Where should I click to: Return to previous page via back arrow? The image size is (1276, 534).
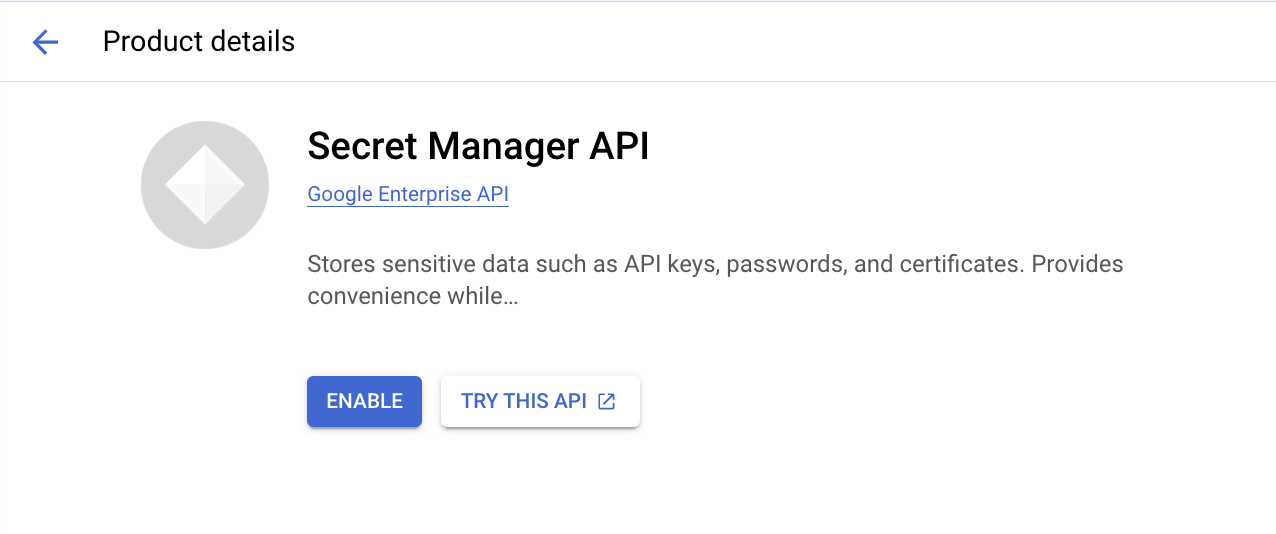click(x=45, y=41)
